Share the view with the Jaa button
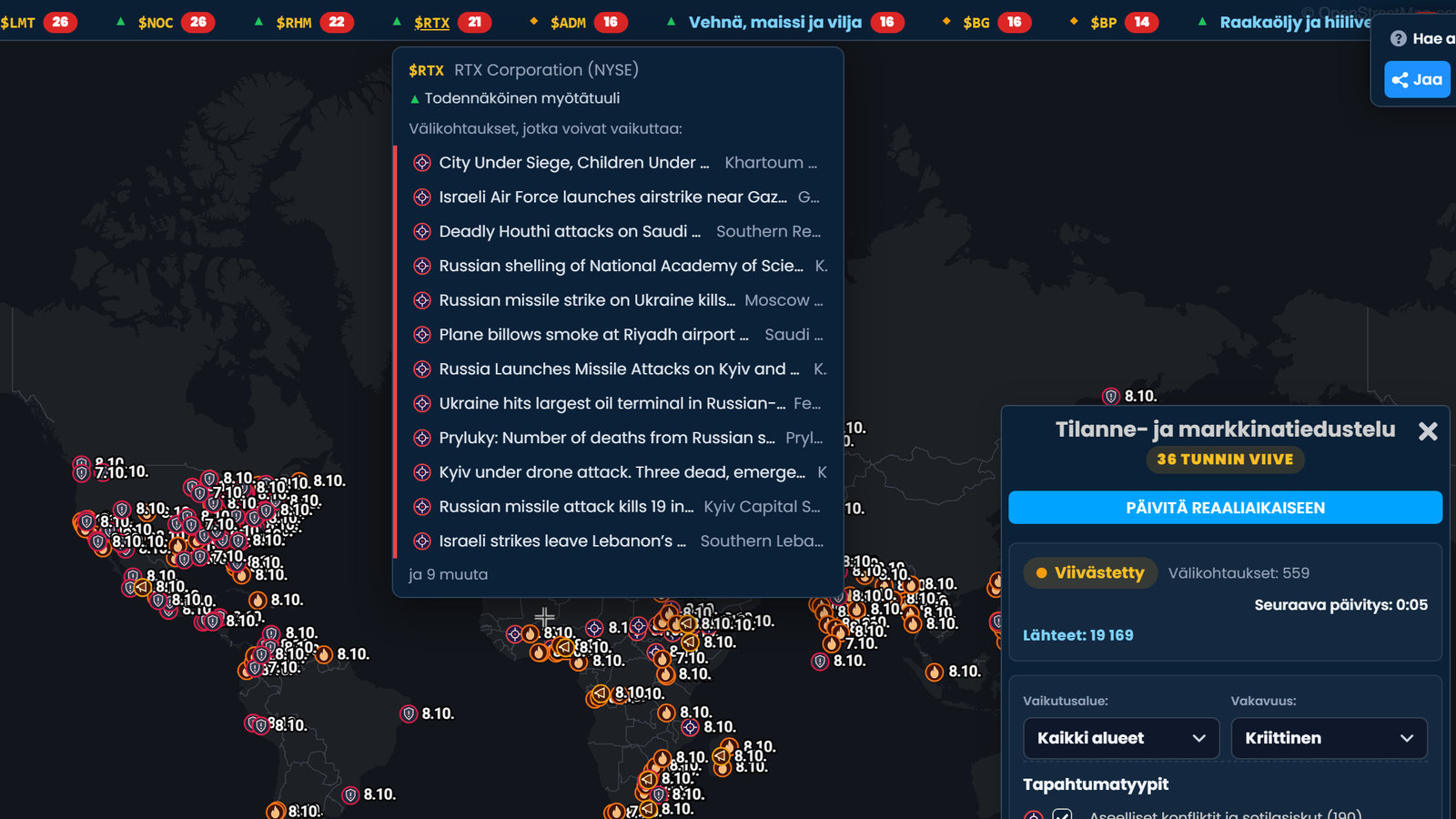Viewport: 1456px width, 819px height. click(x=1418, y=79)
